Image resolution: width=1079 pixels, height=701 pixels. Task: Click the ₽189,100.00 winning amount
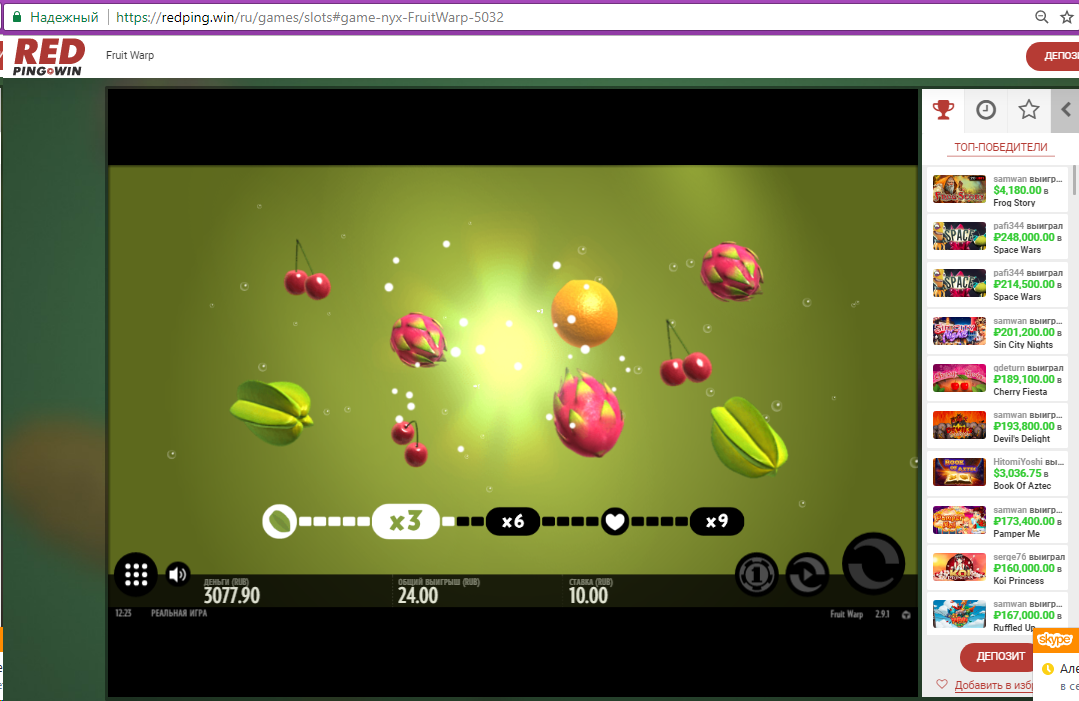pos(1024,379)
